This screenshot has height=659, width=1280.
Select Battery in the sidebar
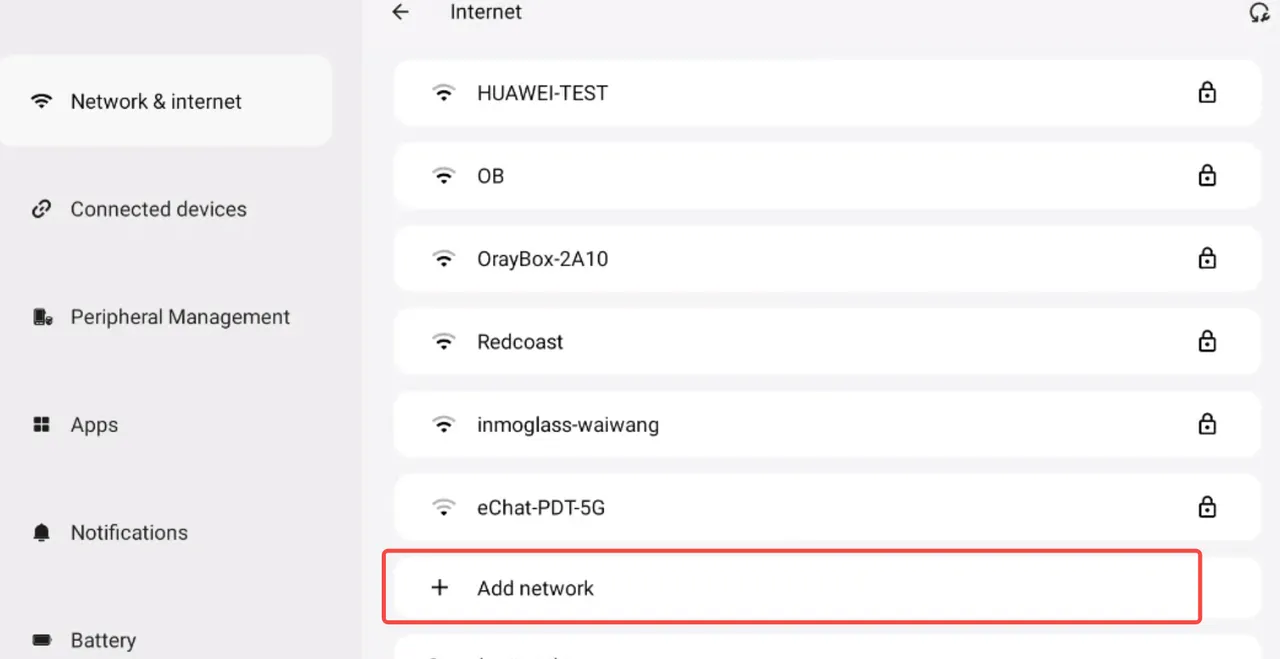pos(103,640)
